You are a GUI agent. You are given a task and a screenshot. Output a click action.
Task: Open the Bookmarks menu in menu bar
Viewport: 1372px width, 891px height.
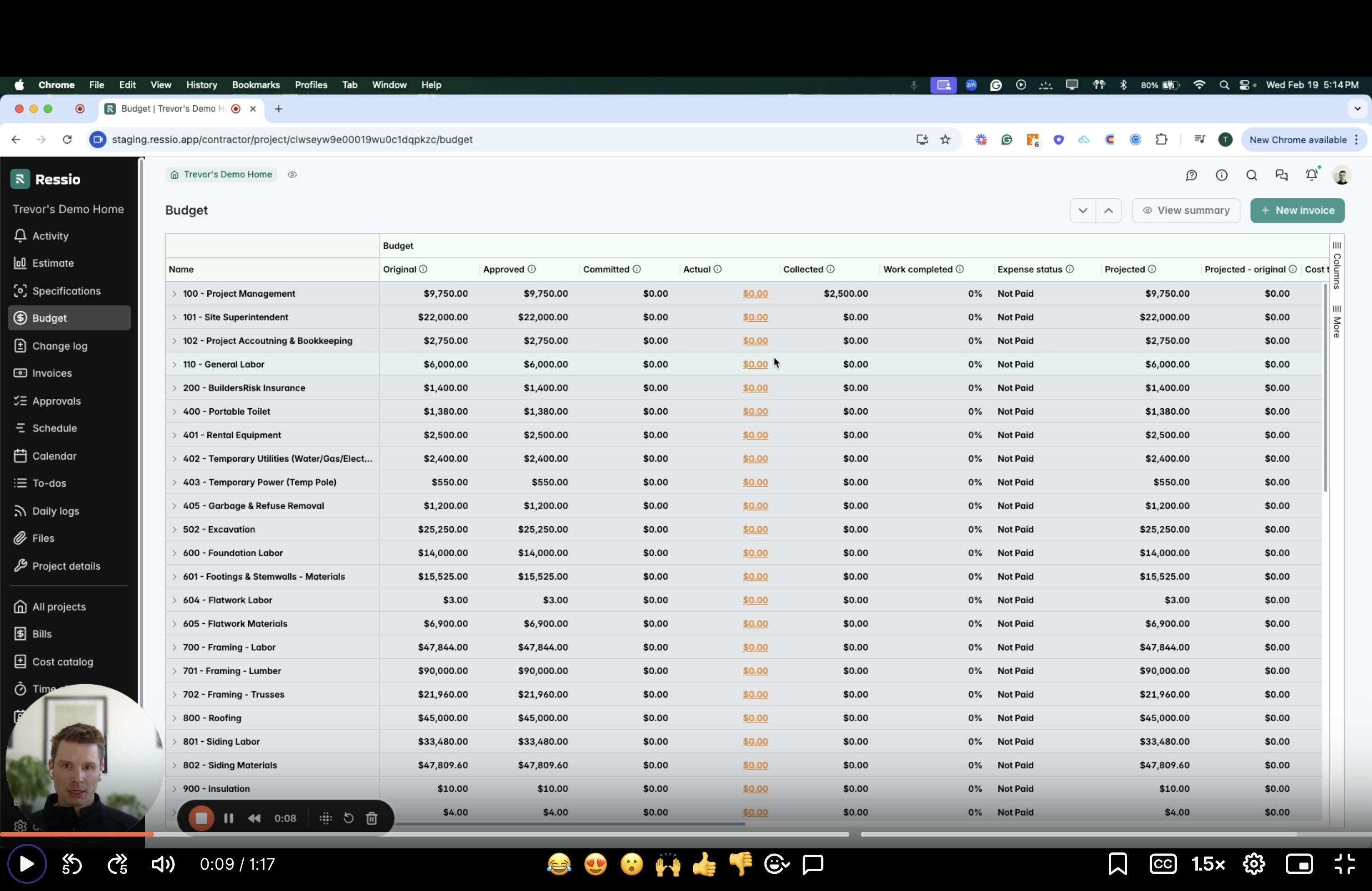[255, 85]
